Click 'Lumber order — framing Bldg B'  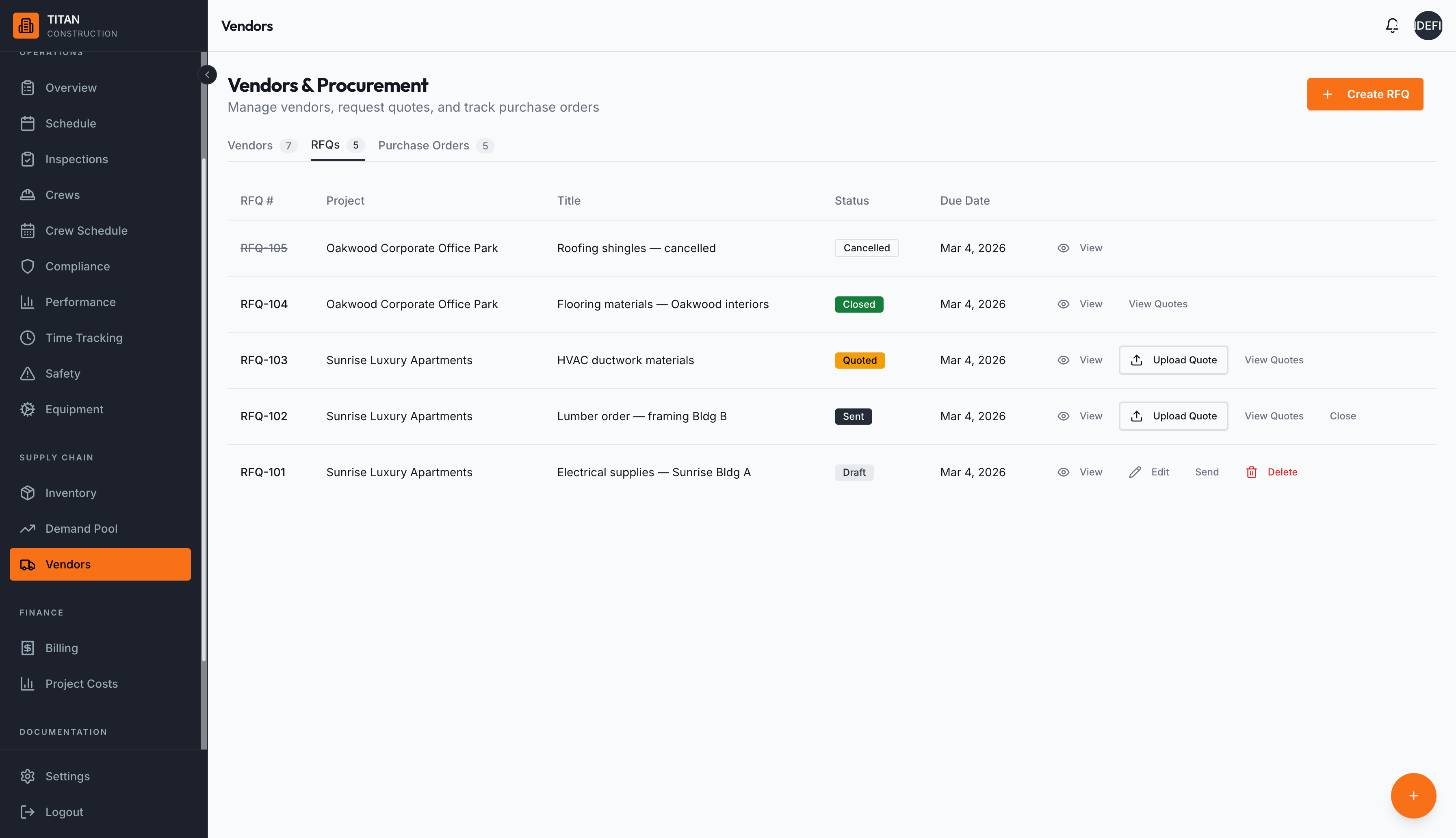pos(641,415)
